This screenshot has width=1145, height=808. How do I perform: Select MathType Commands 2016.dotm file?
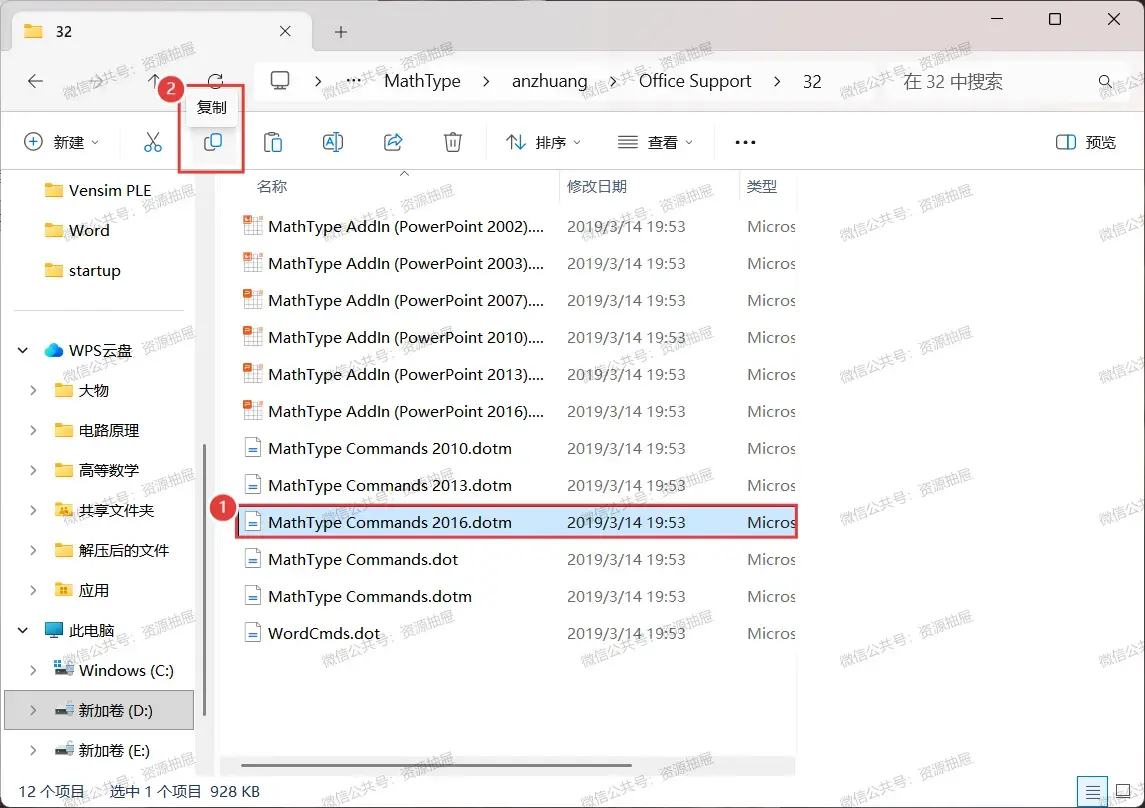(x=517, y=522)
